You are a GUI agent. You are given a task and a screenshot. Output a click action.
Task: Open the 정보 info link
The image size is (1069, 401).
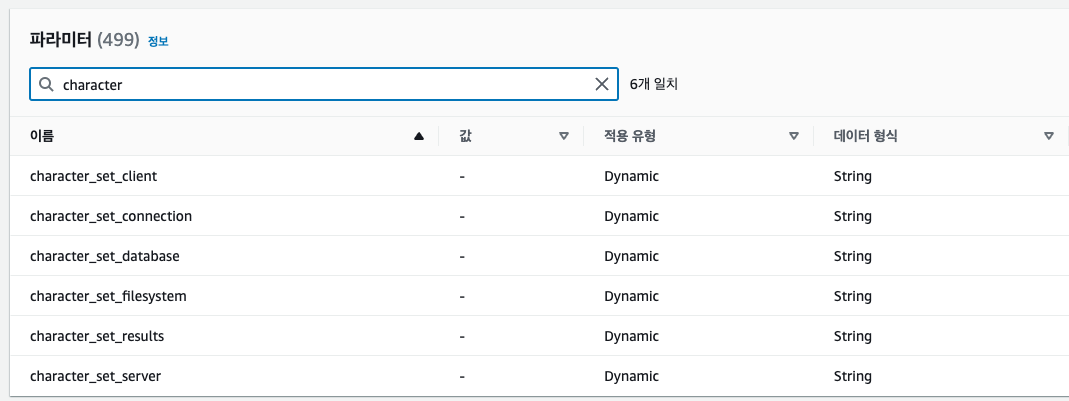[158, 42]
